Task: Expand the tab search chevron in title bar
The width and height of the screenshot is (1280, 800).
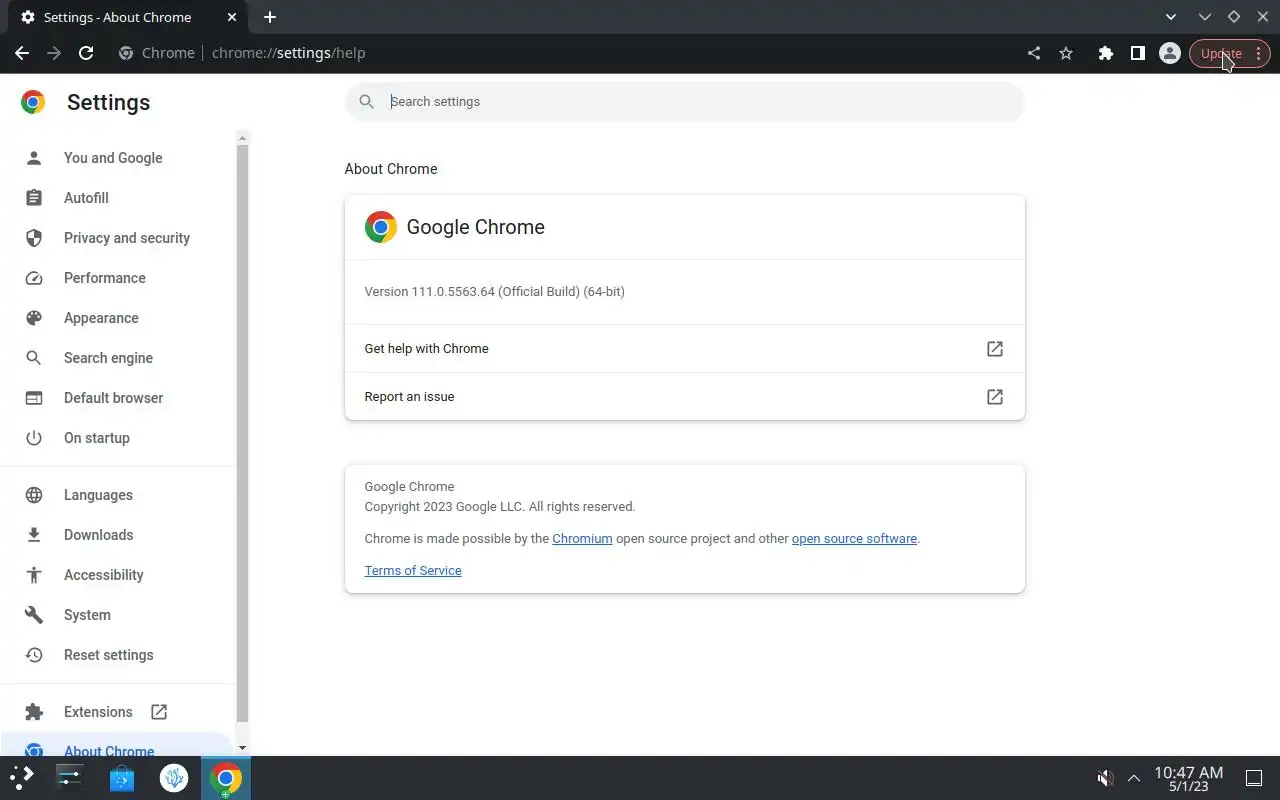Action: pyautogui.click(x=1171, y=17)
